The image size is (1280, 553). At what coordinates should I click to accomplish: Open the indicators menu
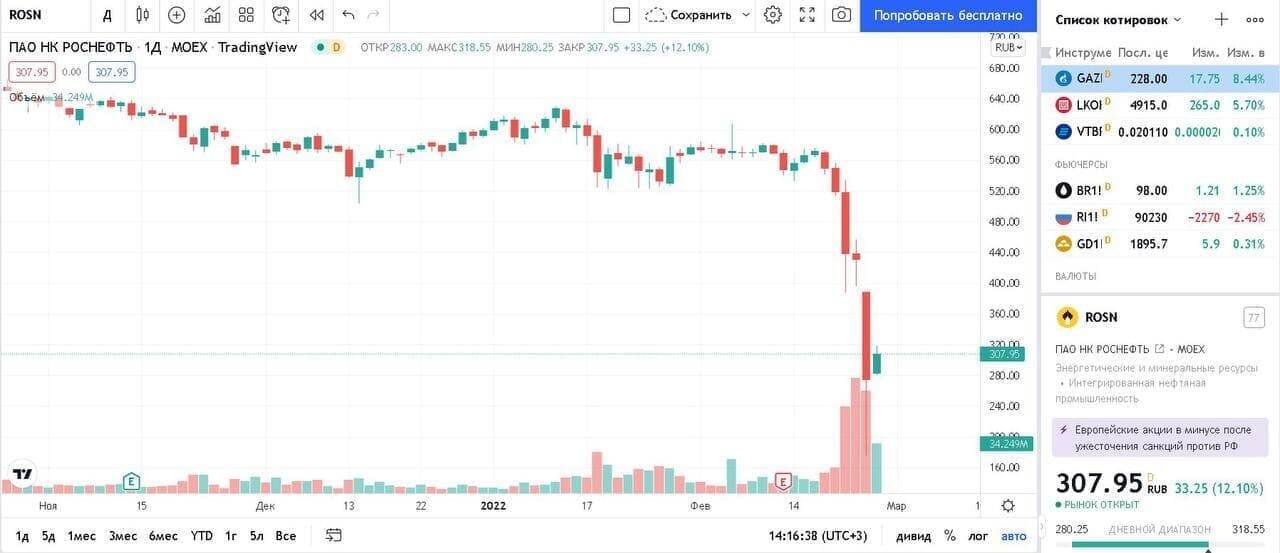point(212,15)
